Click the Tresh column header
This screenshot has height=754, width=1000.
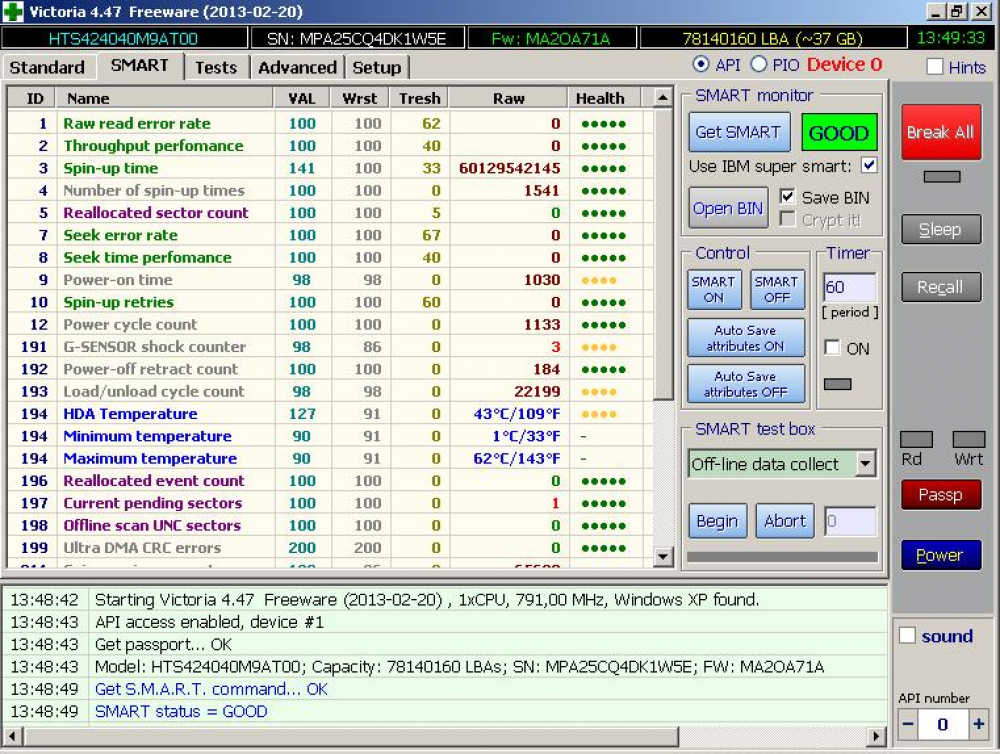tap(420, 98)
